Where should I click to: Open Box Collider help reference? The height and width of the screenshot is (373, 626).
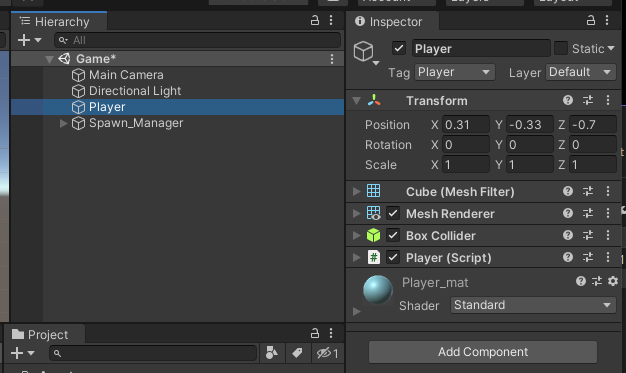pos(568,235)
